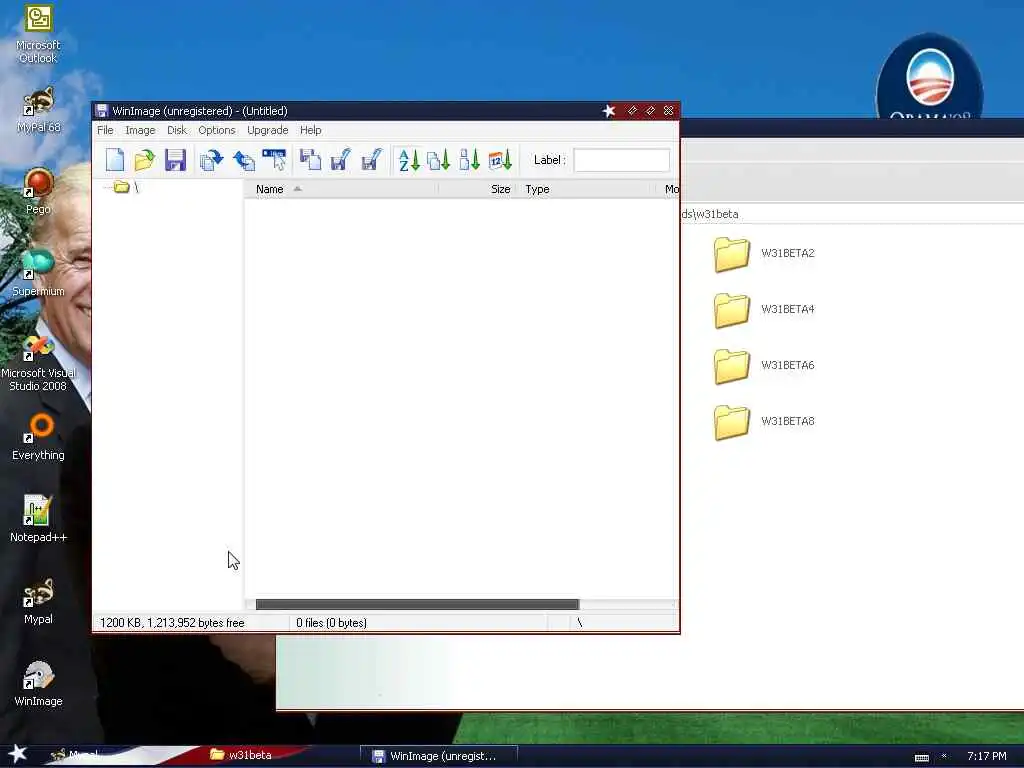Open WinImage desktop shortcut
Image resolution: width=1024 pixels, height=768 pixels.
[x=38, y=683]
